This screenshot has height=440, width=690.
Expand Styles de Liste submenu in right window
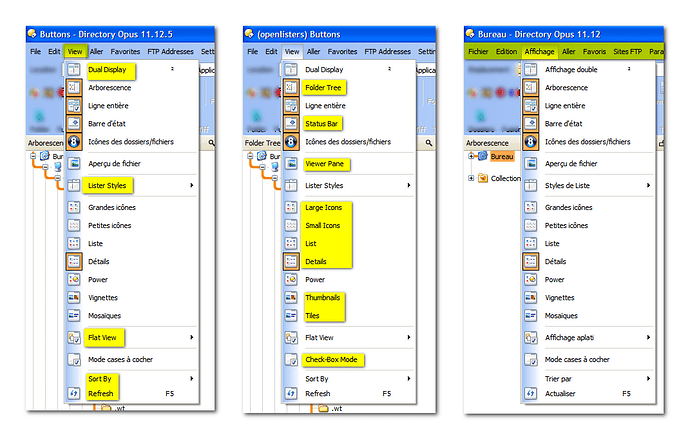tap(648, 185)
